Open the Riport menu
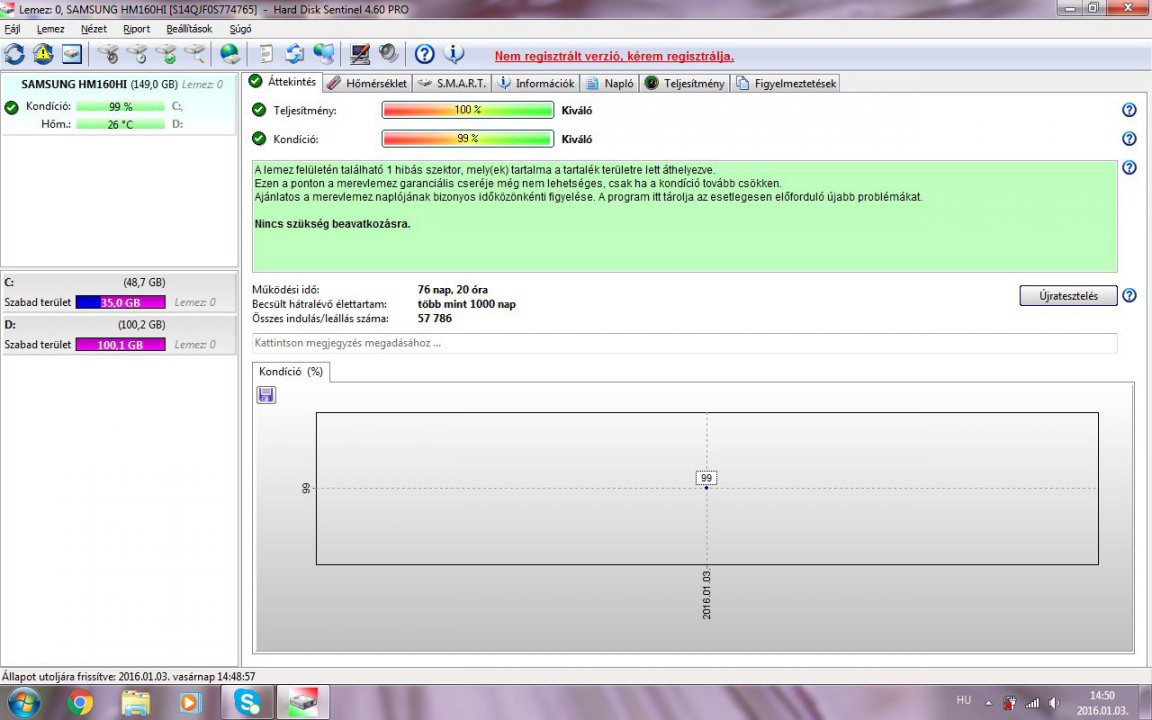 click(x=137, y=29)
